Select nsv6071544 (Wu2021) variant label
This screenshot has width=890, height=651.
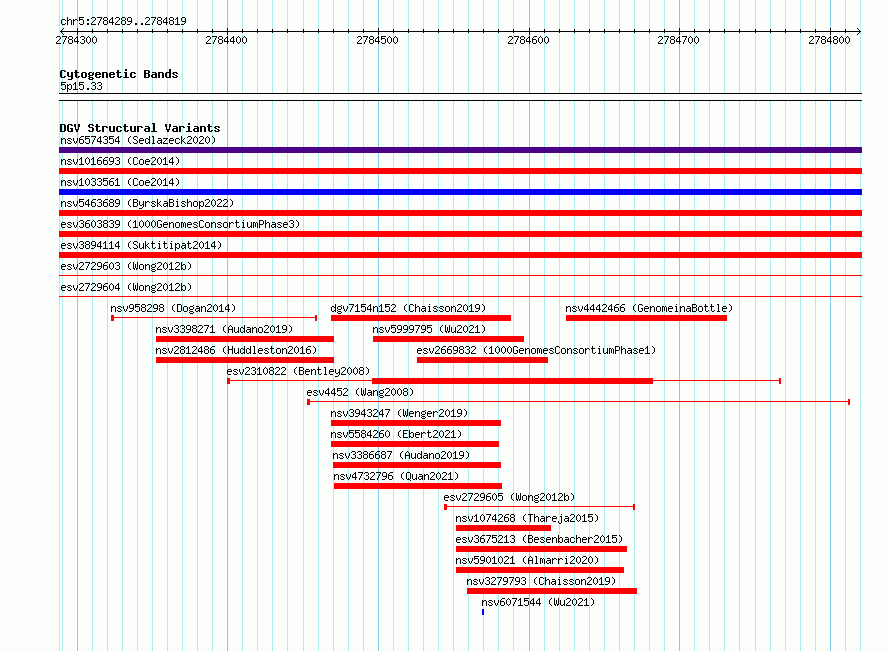[x=538, y=602]
